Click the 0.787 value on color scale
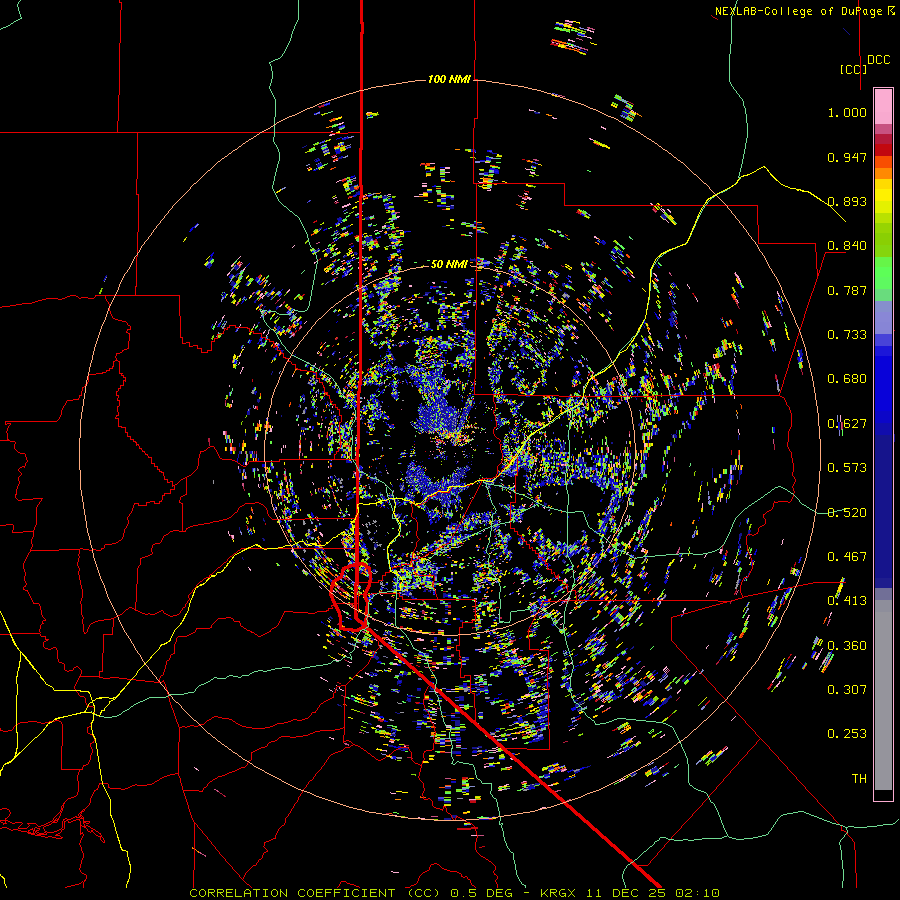This screenshot has width=900, height=900. click(x=847, y=290)
